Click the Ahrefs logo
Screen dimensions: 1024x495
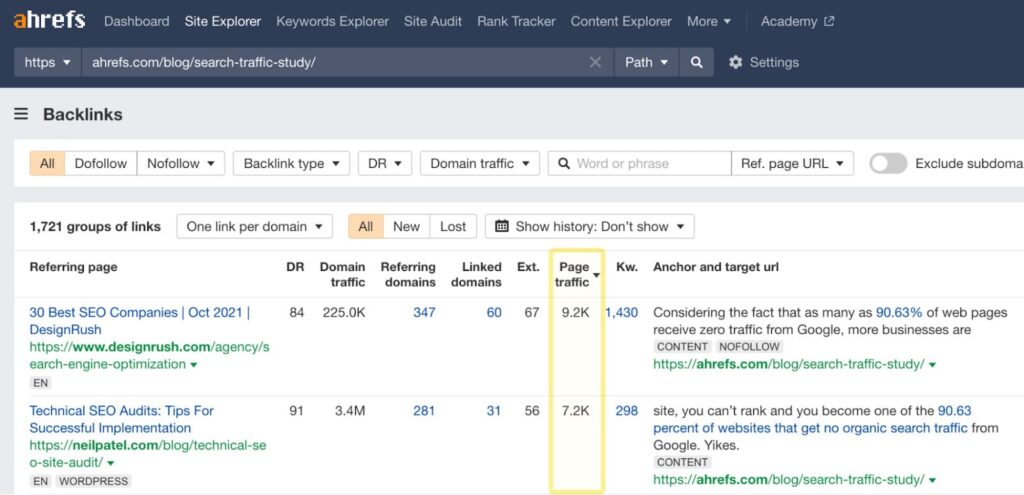(49, 20)
